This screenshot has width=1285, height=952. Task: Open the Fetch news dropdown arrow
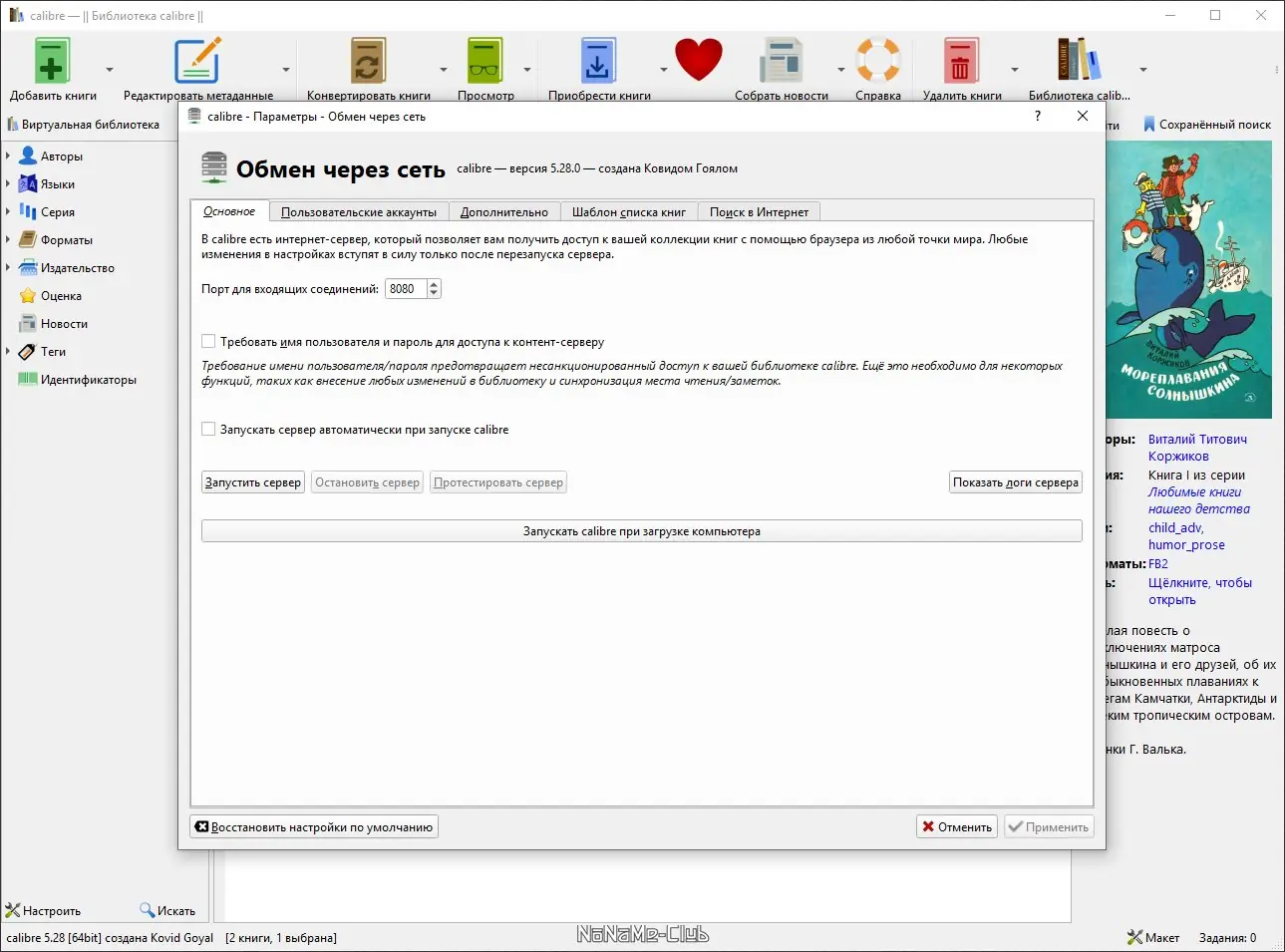pos(841,70)
